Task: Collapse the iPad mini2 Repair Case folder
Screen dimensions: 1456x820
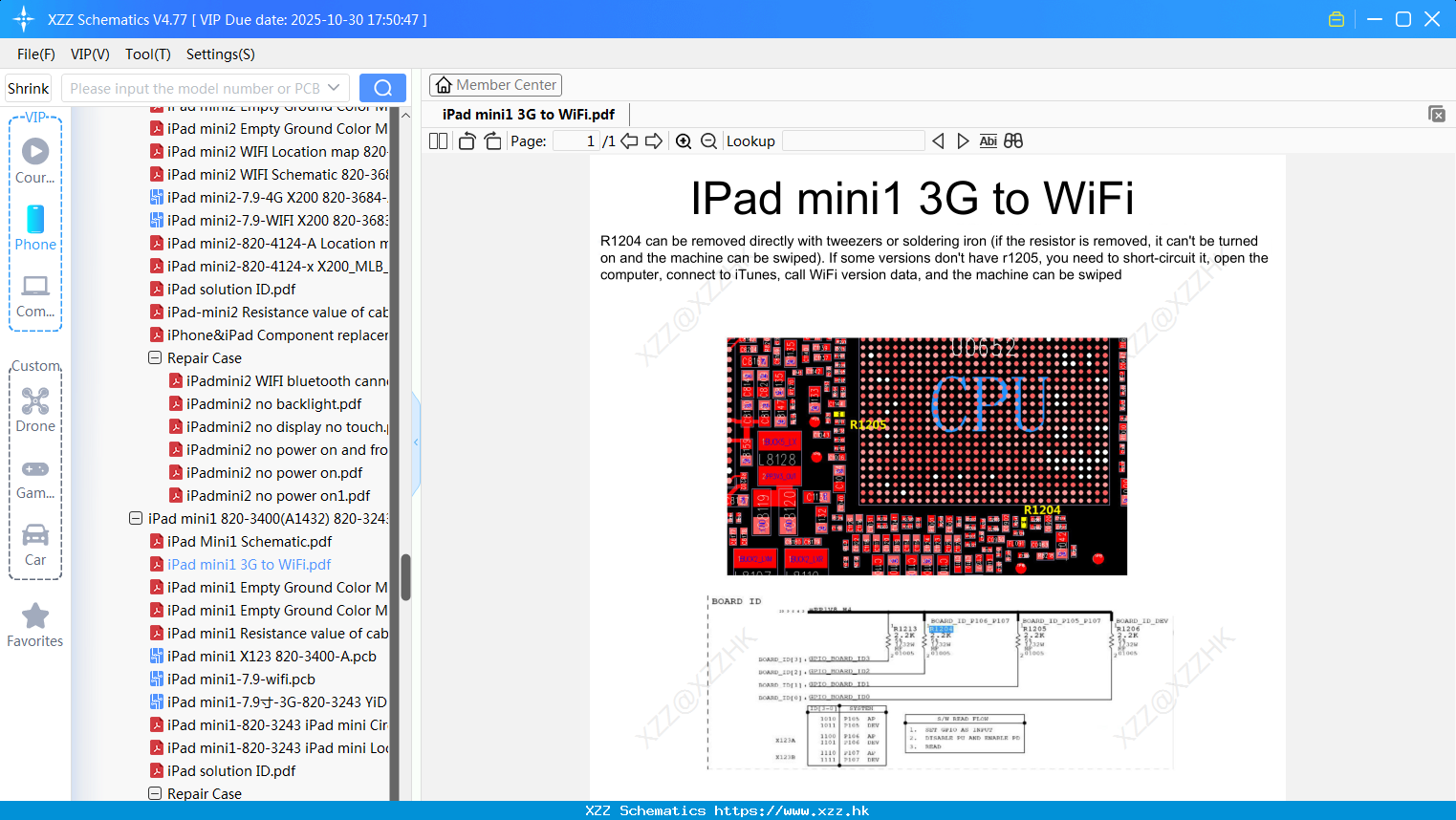Action: pos(155,358)
